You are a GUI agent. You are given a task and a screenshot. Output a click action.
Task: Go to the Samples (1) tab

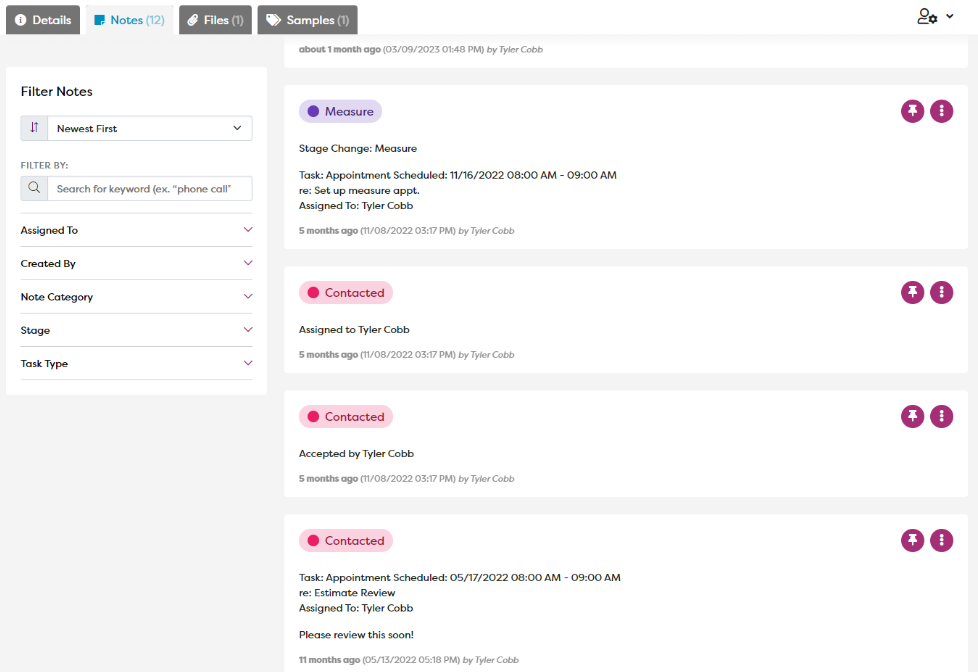pyautogui.click(x=307, y=20)
